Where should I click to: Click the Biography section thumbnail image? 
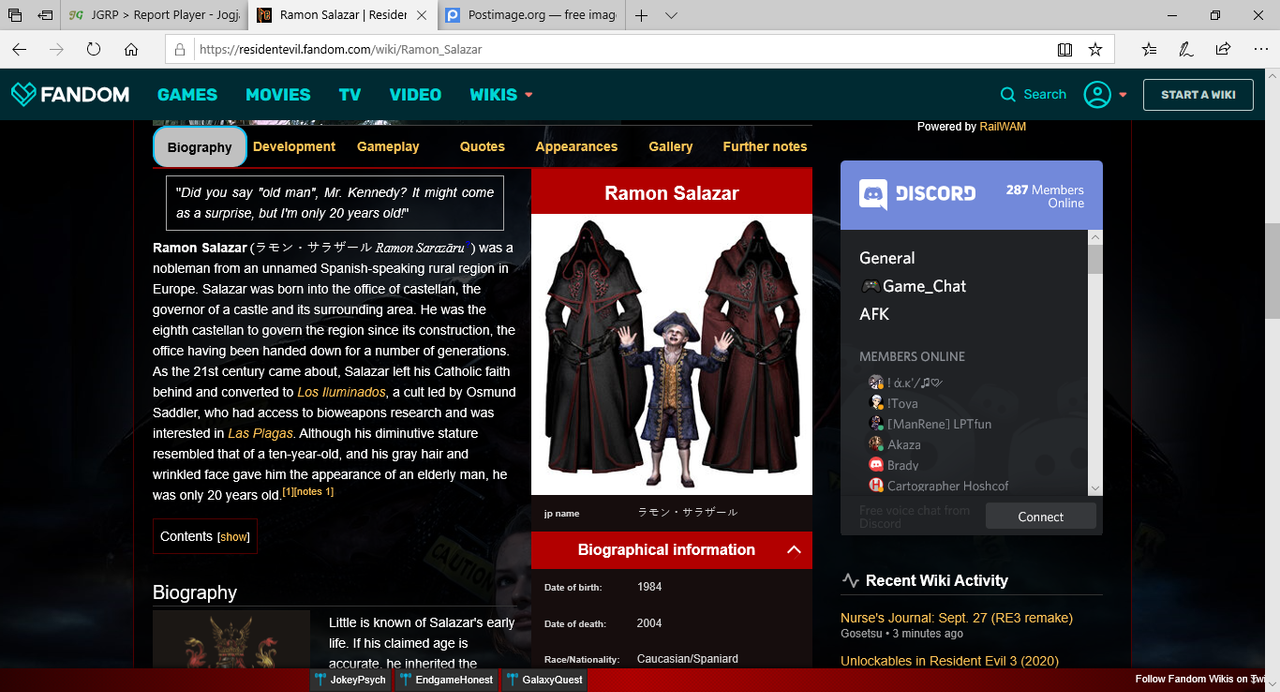[231, 640]
